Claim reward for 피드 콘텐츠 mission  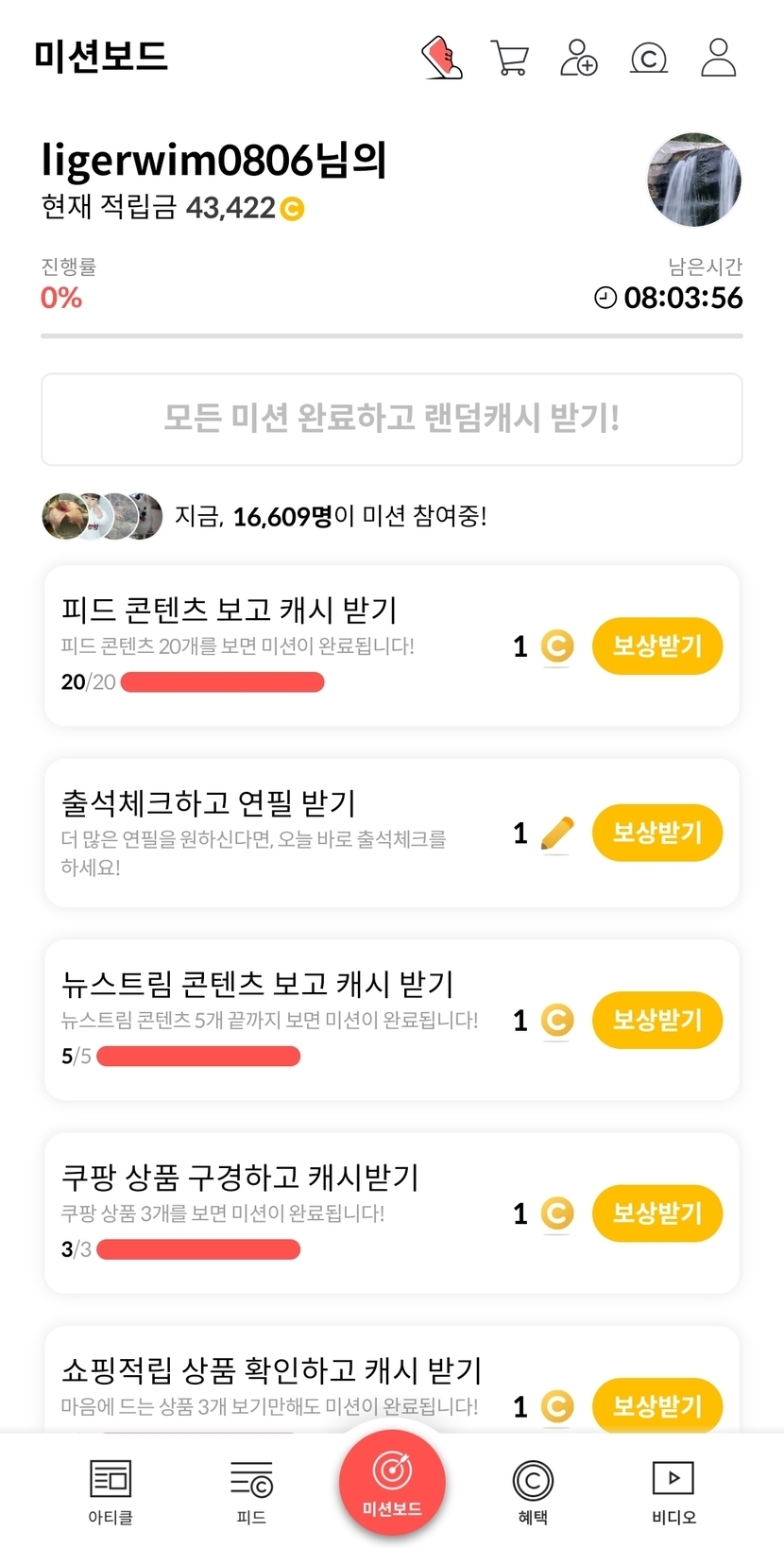click(x=657, y=646)
